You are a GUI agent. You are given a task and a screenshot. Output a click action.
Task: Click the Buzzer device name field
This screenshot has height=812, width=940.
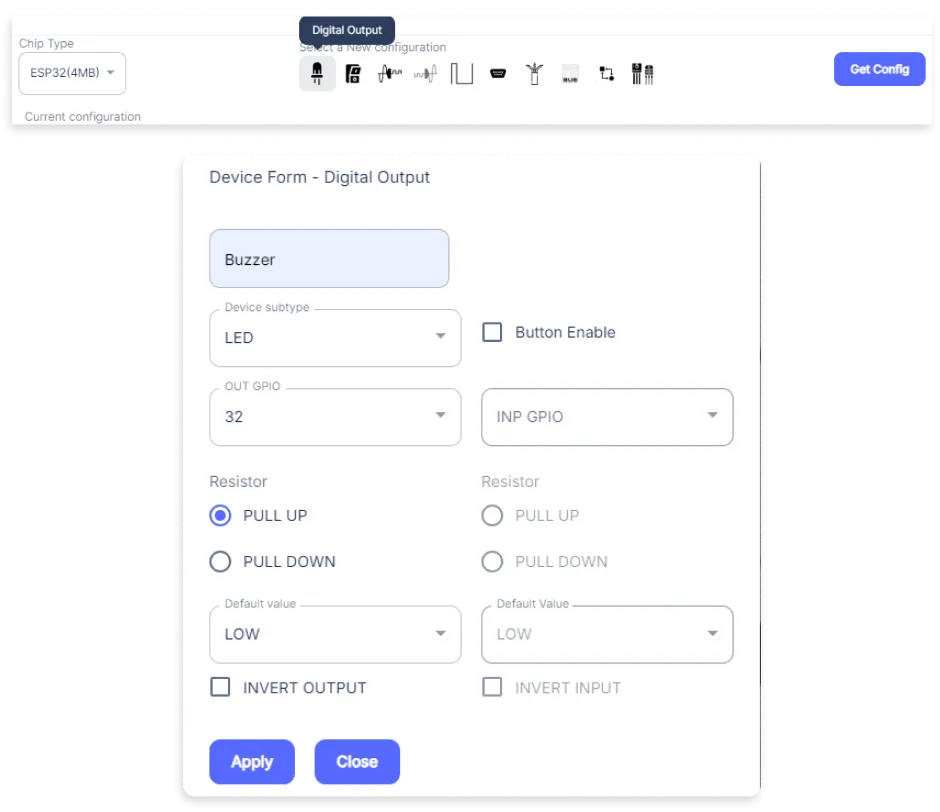click(329, 258)
